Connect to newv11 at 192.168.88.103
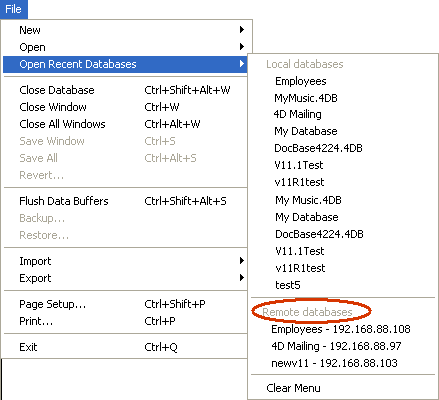The image size is (439, 400). click(x=334, y=363)
